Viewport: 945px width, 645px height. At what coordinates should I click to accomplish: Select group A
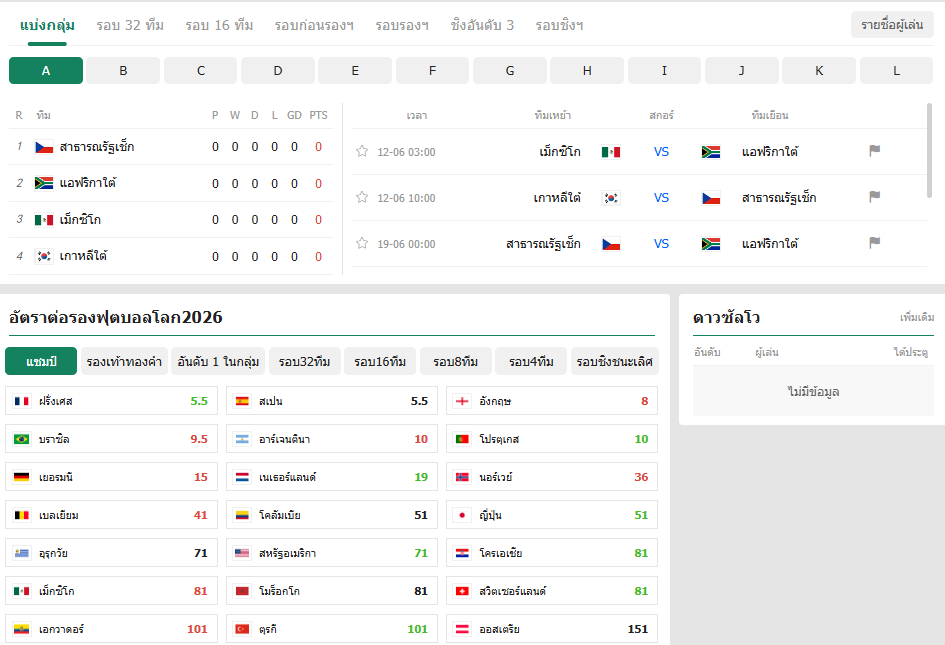(x=46, y=71)
